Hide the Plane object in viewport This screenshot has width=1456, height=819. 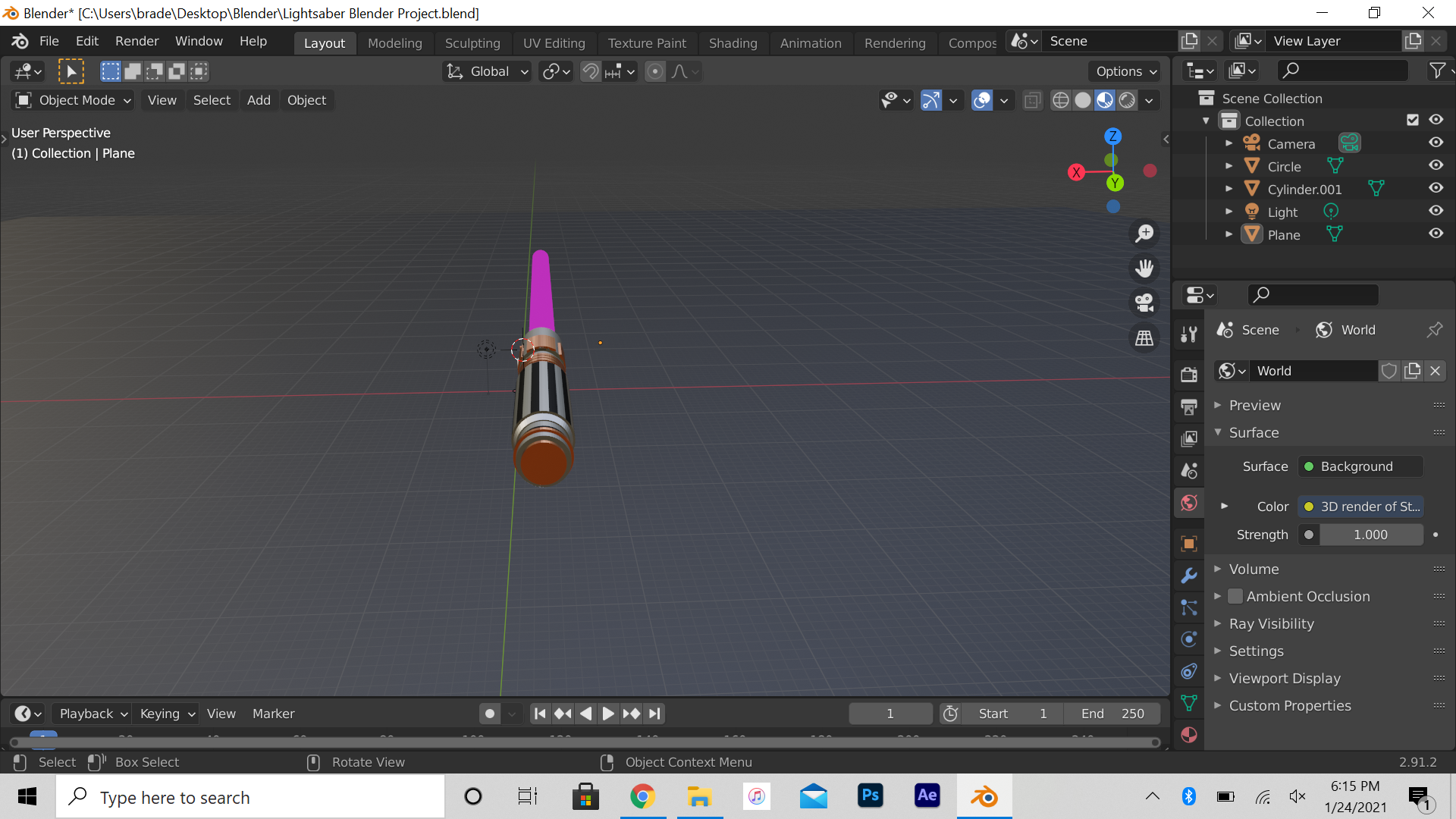1436,234
